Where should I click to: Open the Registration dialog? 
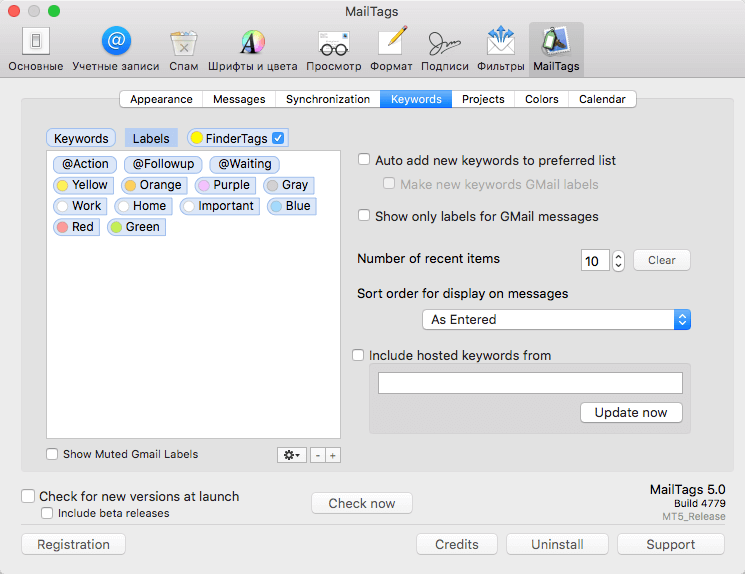click(73, 544)
